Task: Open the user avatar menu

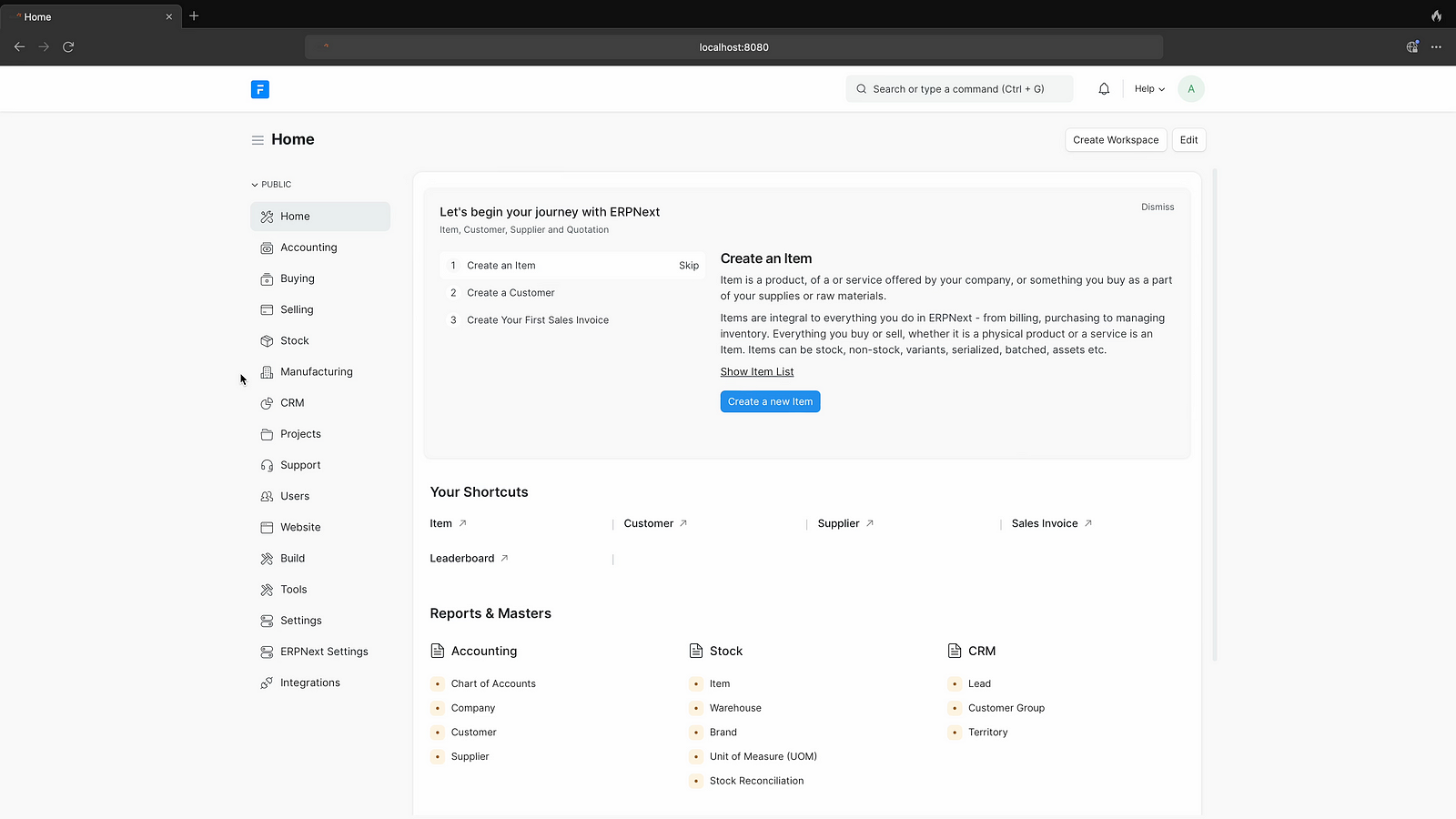Action: pyautogui.click(x=1190, y=89)
